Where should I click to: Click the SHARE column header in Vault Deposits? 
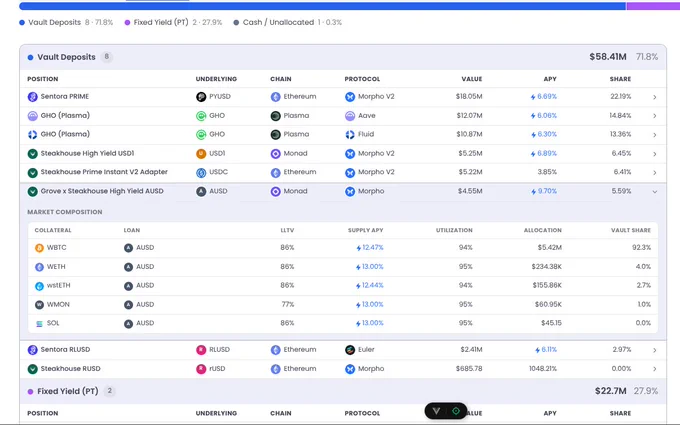click(x=620, y=79)
